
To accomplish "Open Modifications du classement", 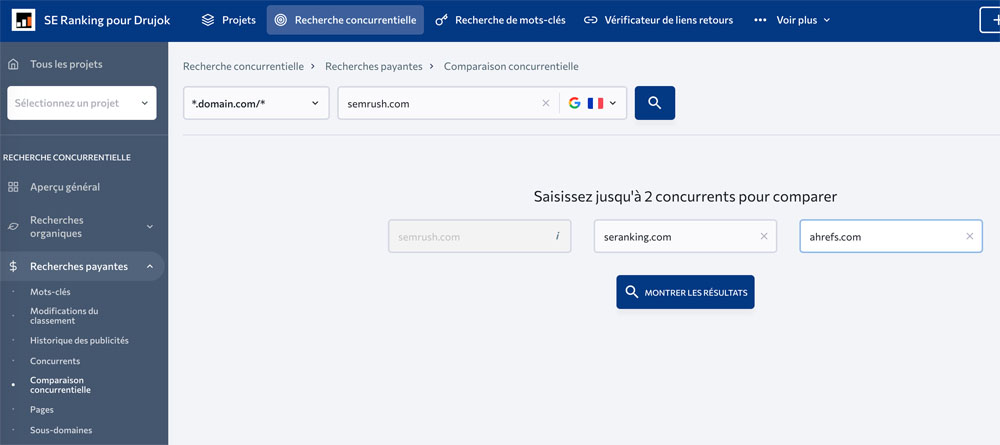I will 64,316.
